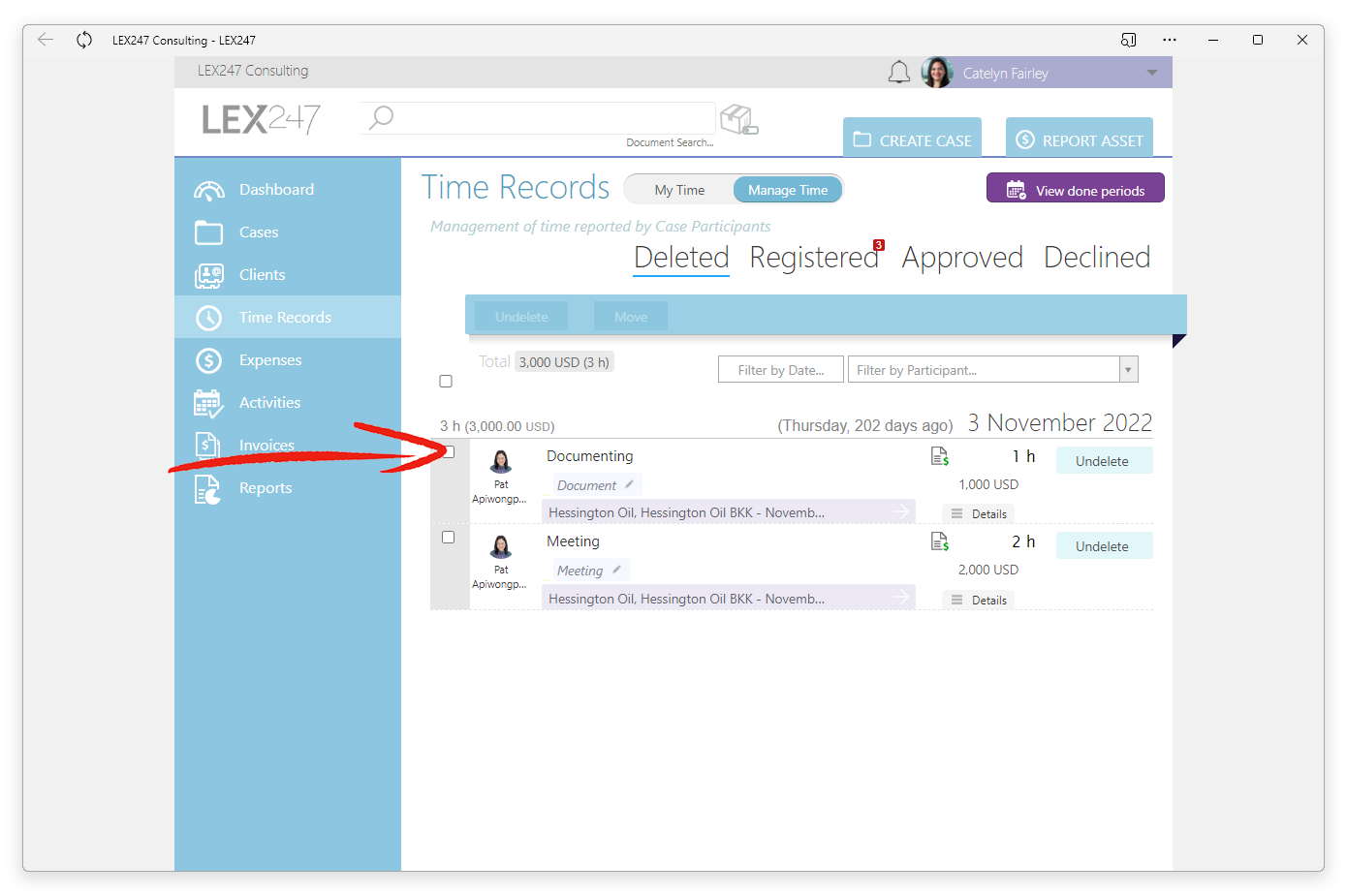Click the Meeting tag label

pyautogui.click(x=580, y=571)
